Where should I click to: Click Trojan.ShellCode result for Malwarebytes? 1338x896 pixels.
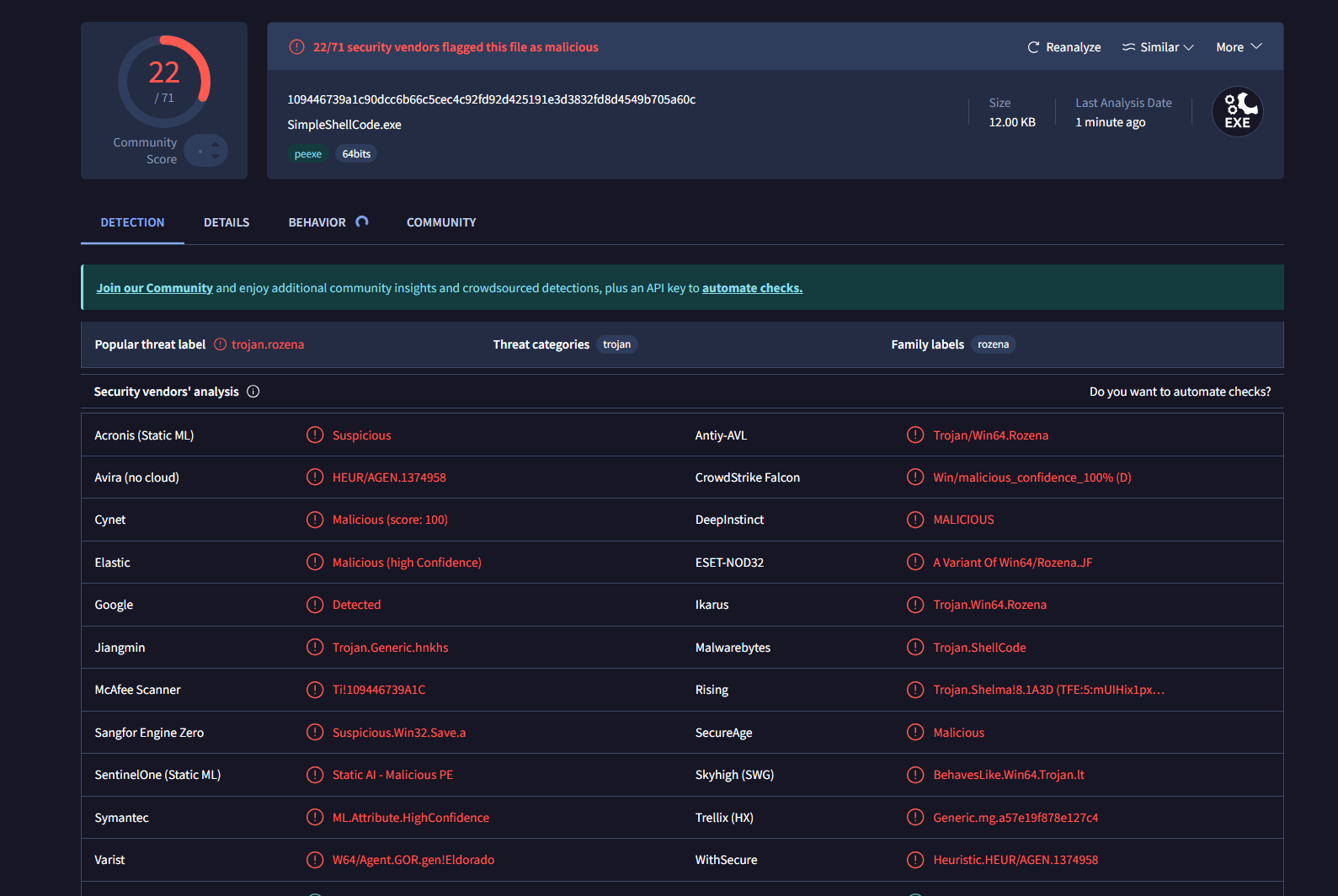979,648
